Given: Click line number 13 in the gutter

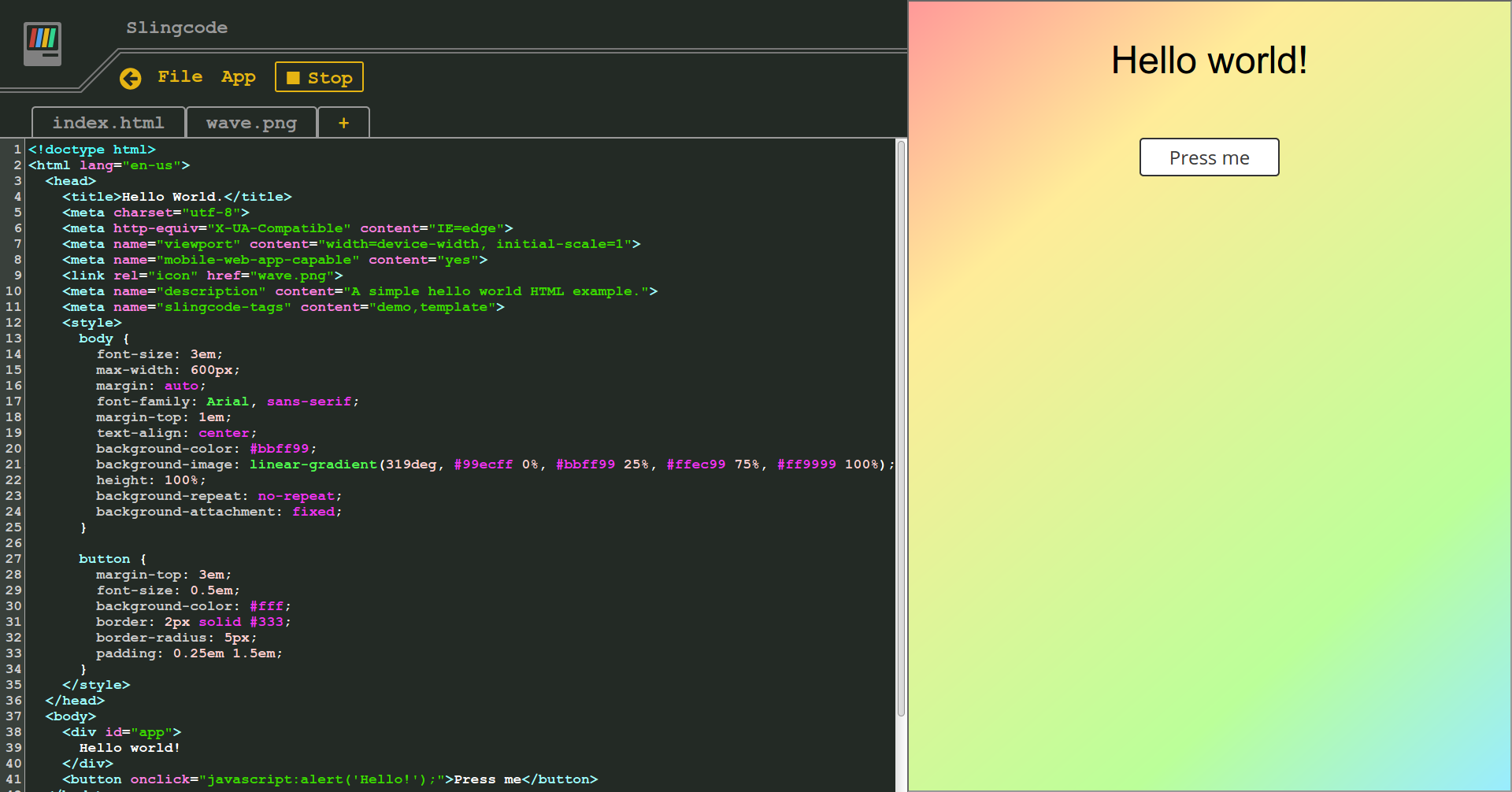Looking at the screenshot, I should point(13,339).
